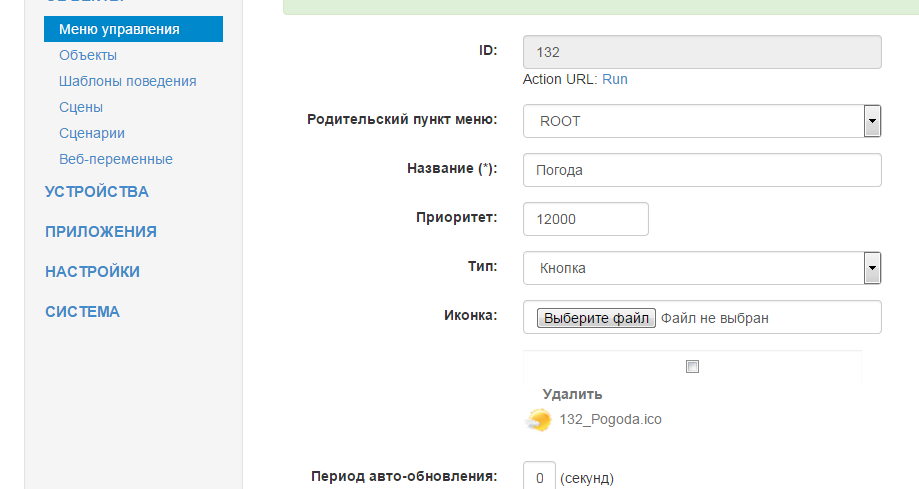
Task: Tick the Удалить checkbox for the icon
Action: 691,367
